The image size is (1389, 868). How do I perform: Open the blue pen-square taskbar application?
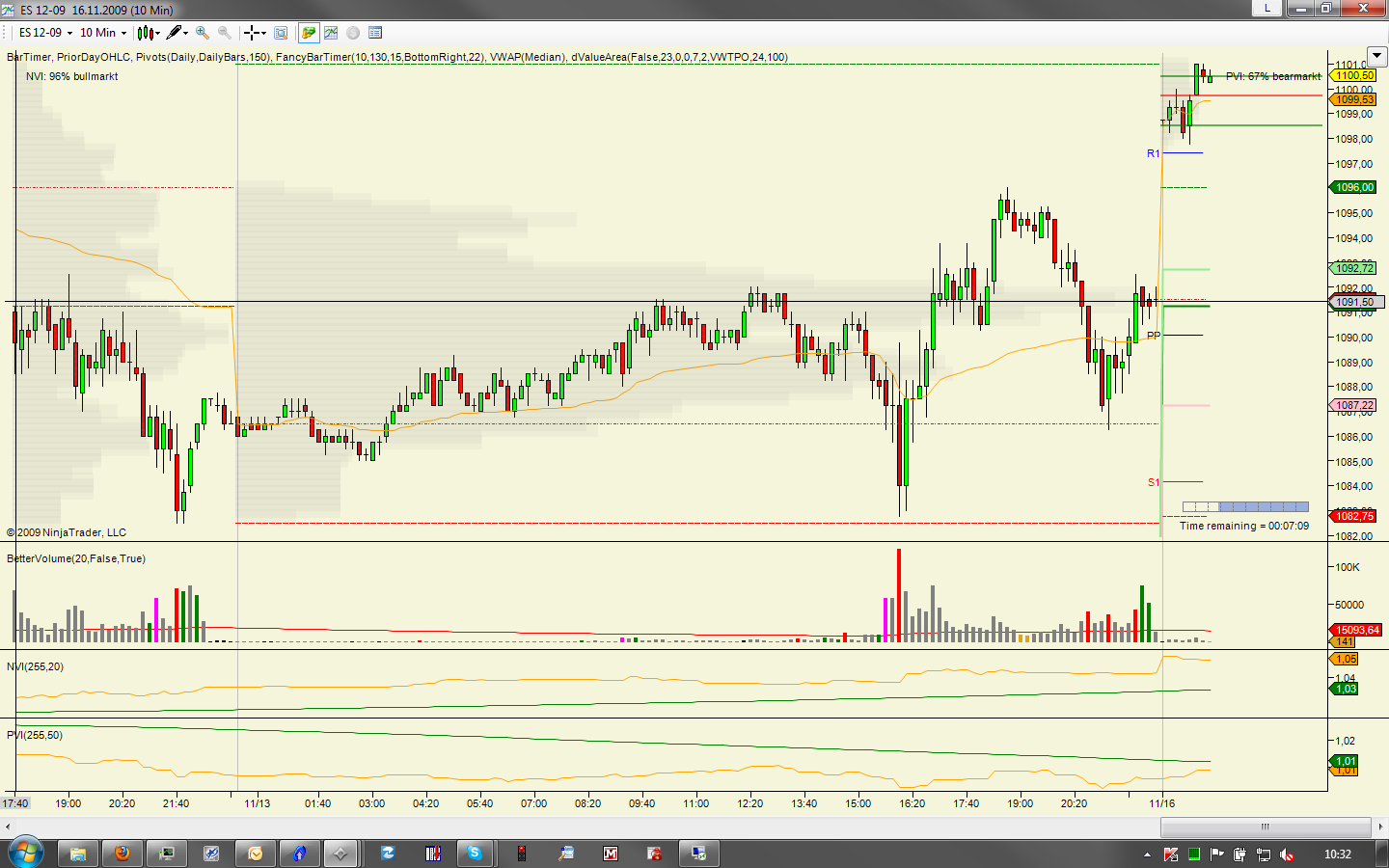click(x=211, y=854)
